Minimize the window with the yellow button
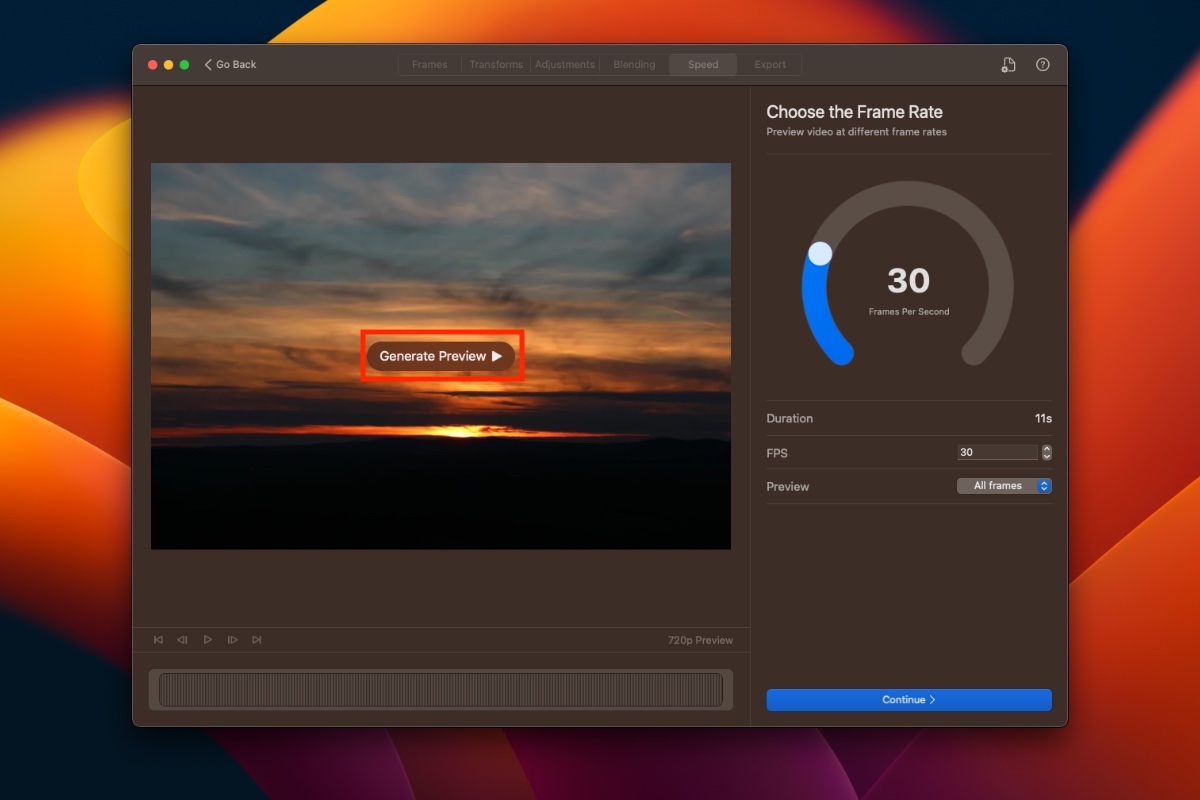The image size is (1200, 800). tap(169, 65)
